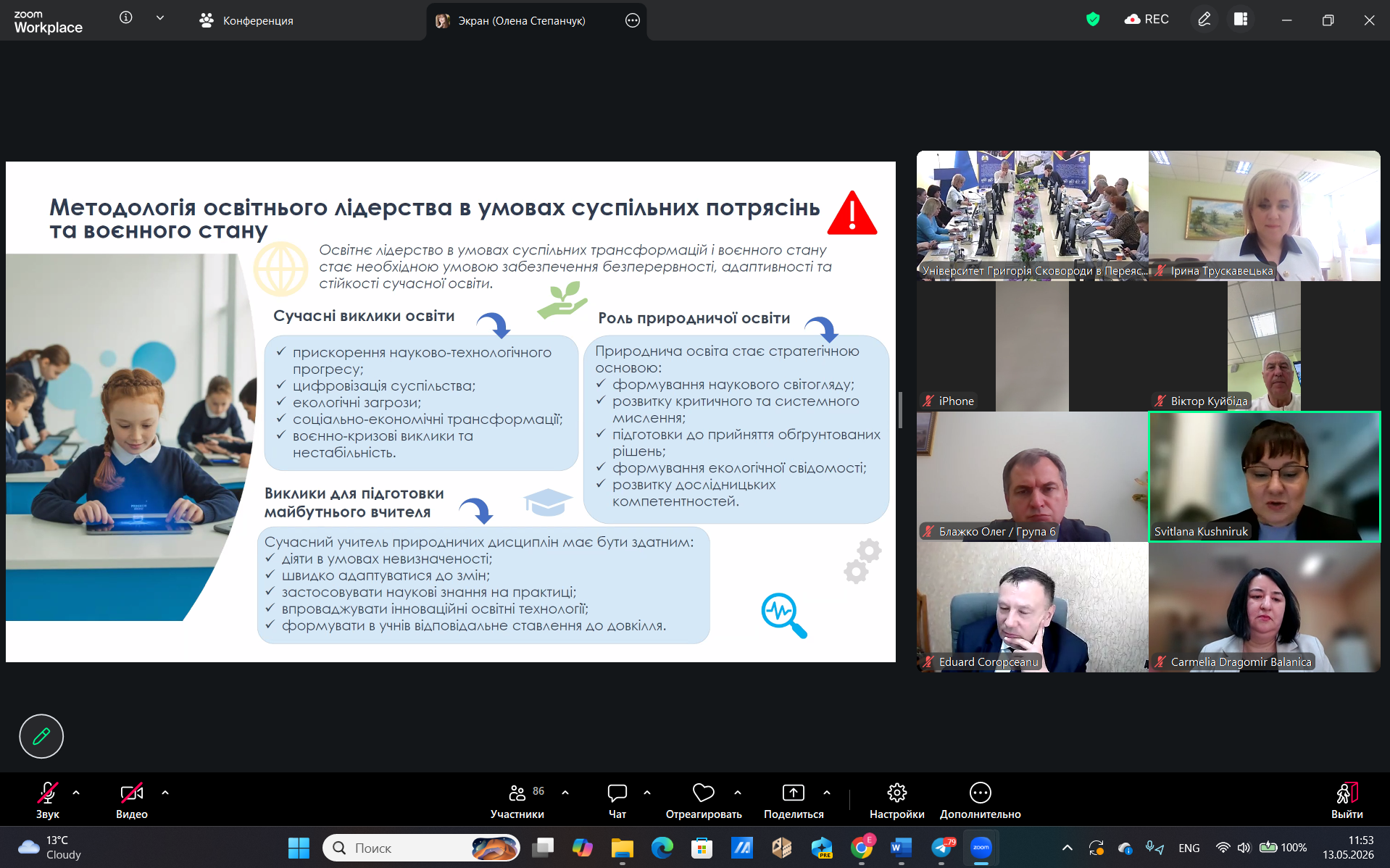Image resolution: width=1390 pixels, height=868 pixels.
Task: Open clock showing 11:53 13.05.2026
Action: click(1348, 848)
